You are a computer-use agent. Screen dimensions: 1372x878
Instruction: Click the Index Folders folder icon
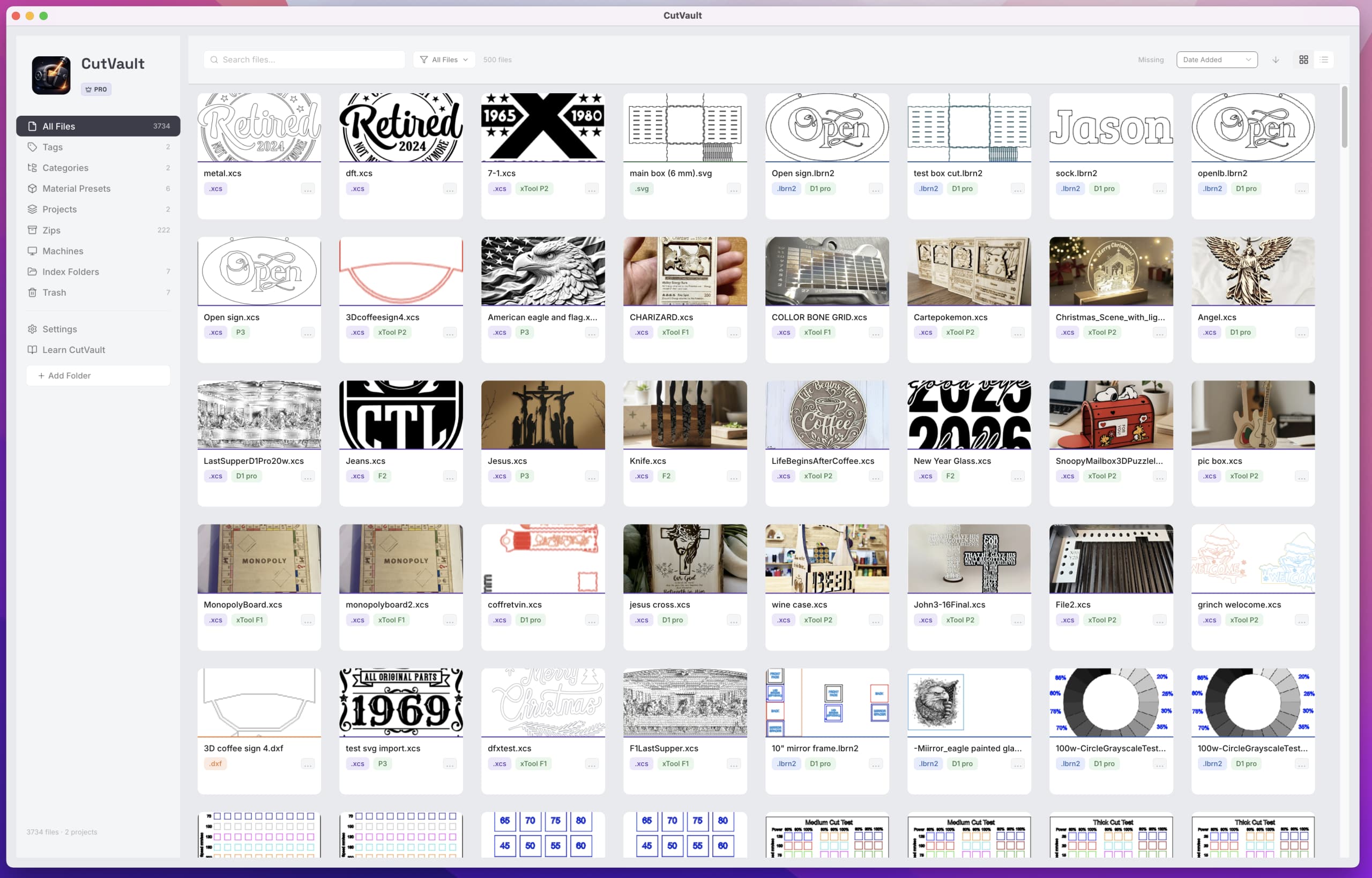[33, 272]
